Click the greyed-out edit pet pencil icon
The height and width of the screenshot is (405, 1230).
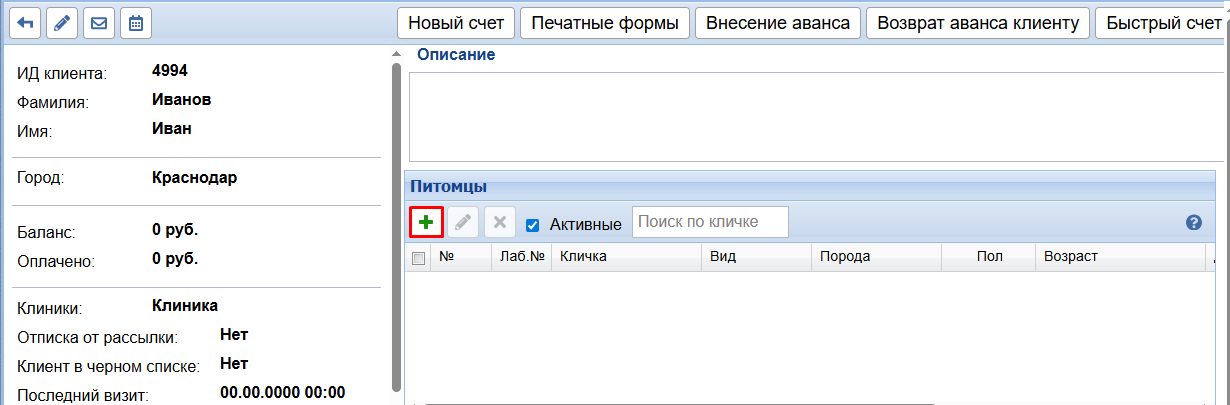click(463, 222)
